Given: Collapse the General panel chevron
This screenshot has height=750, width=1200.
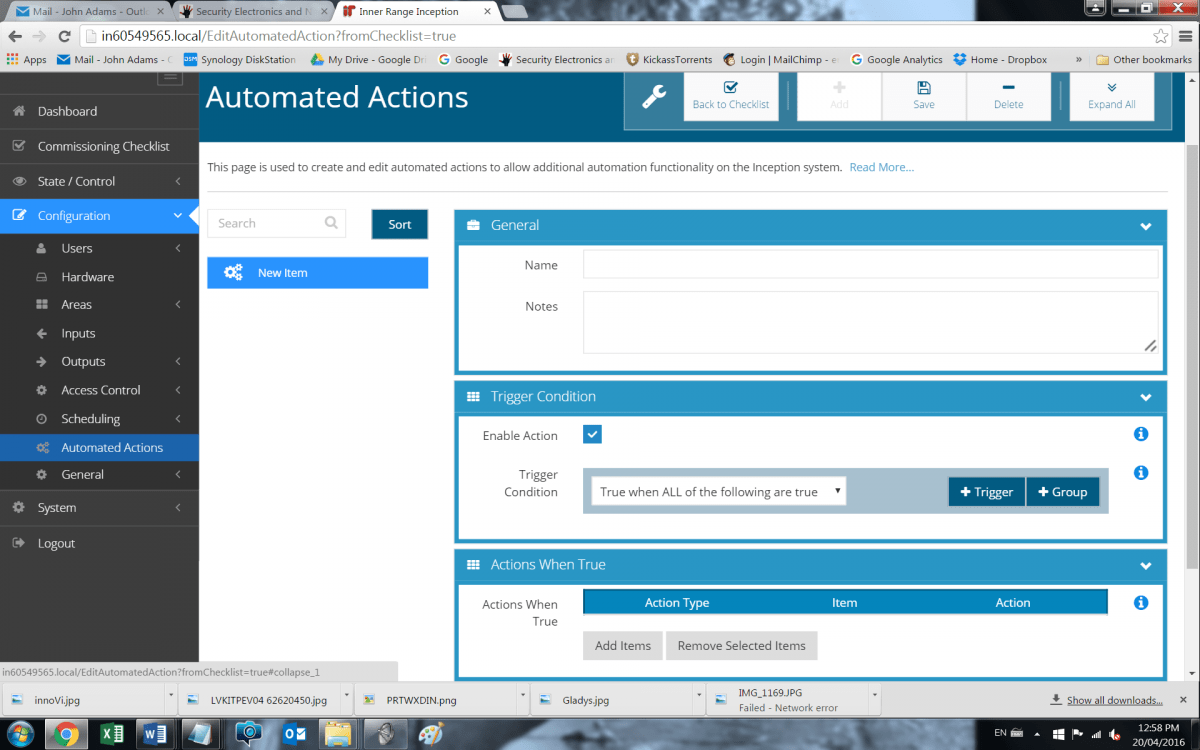Looking at the screenshot, I should point(1146,227).
